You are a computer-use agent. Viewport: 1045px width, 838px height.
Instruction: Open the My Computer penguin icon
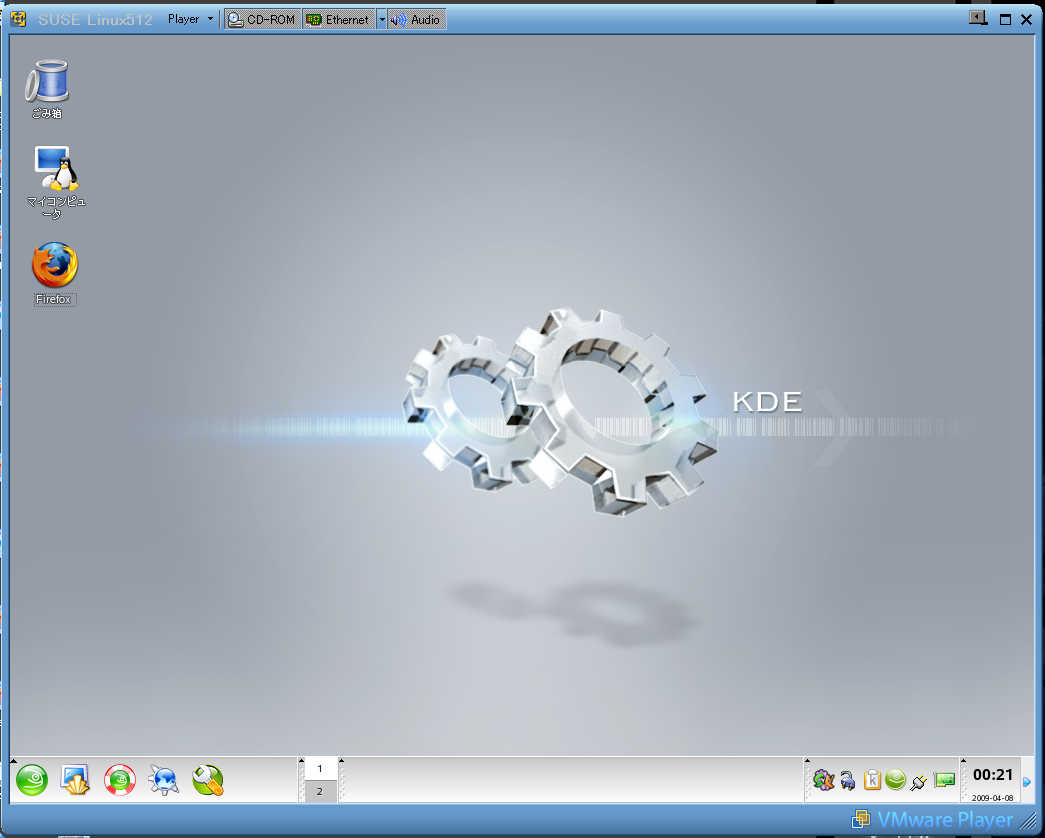(56, 168)
